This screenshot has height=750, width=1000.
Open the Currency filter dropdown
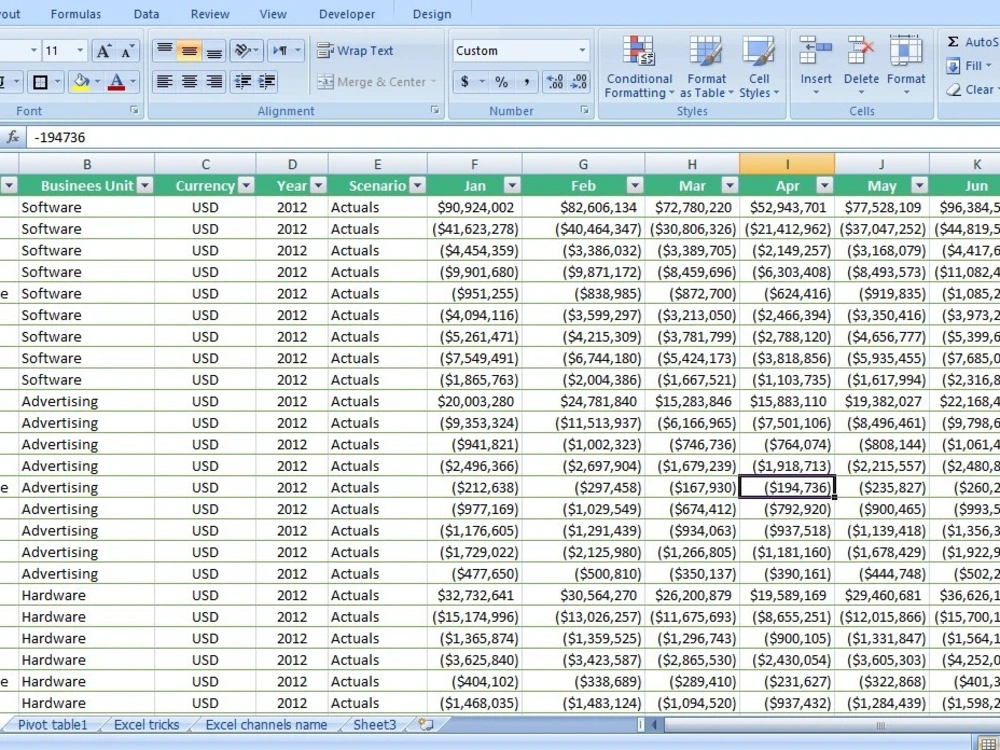pyautogui.click(x=246, y=186)
